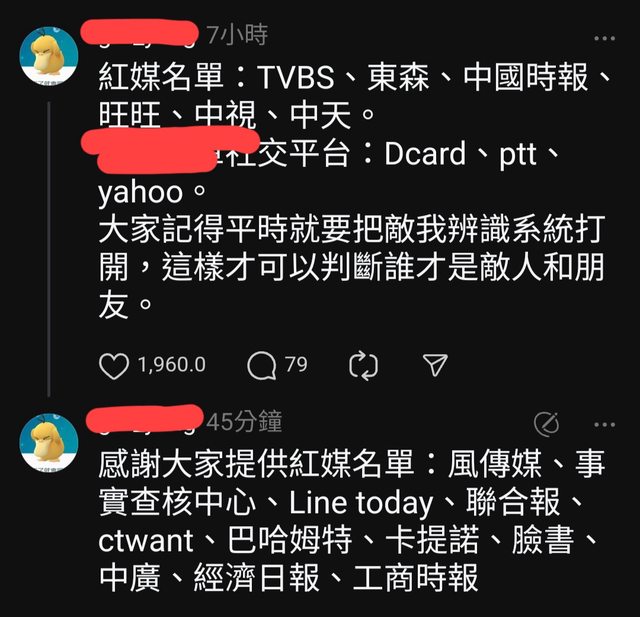This screenshot has height=617, width=640.
Task: Share the first post via the paper-plane icon
Action: [x=435, y=364]
